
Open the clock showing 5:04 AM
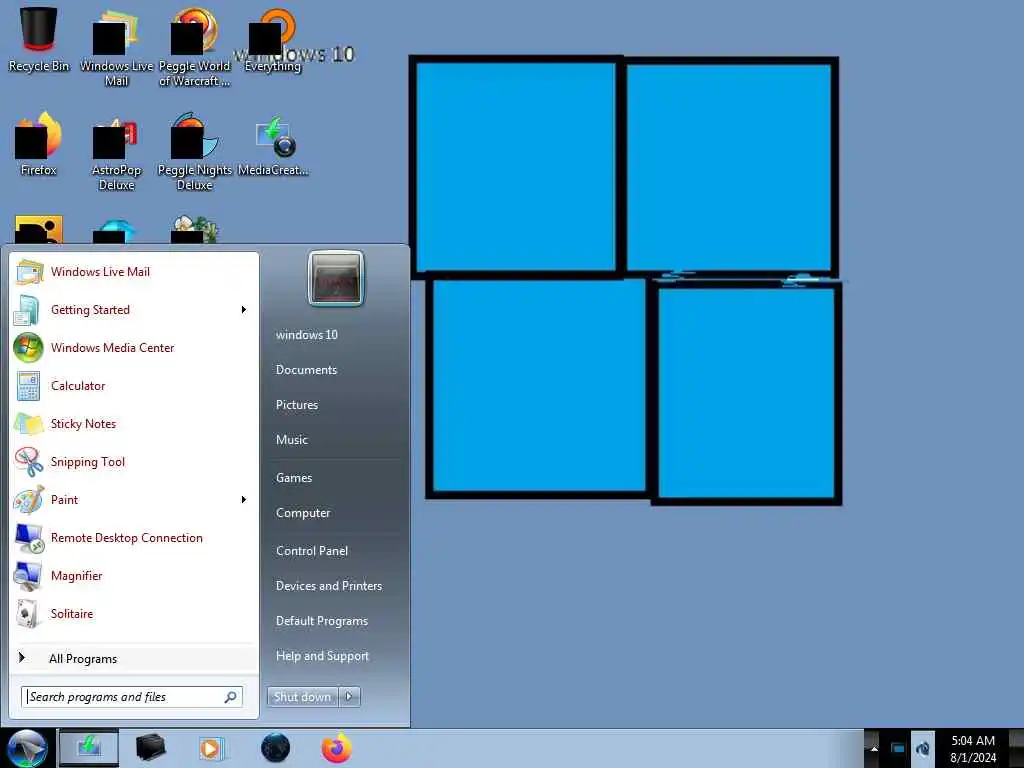pos(973,749)
